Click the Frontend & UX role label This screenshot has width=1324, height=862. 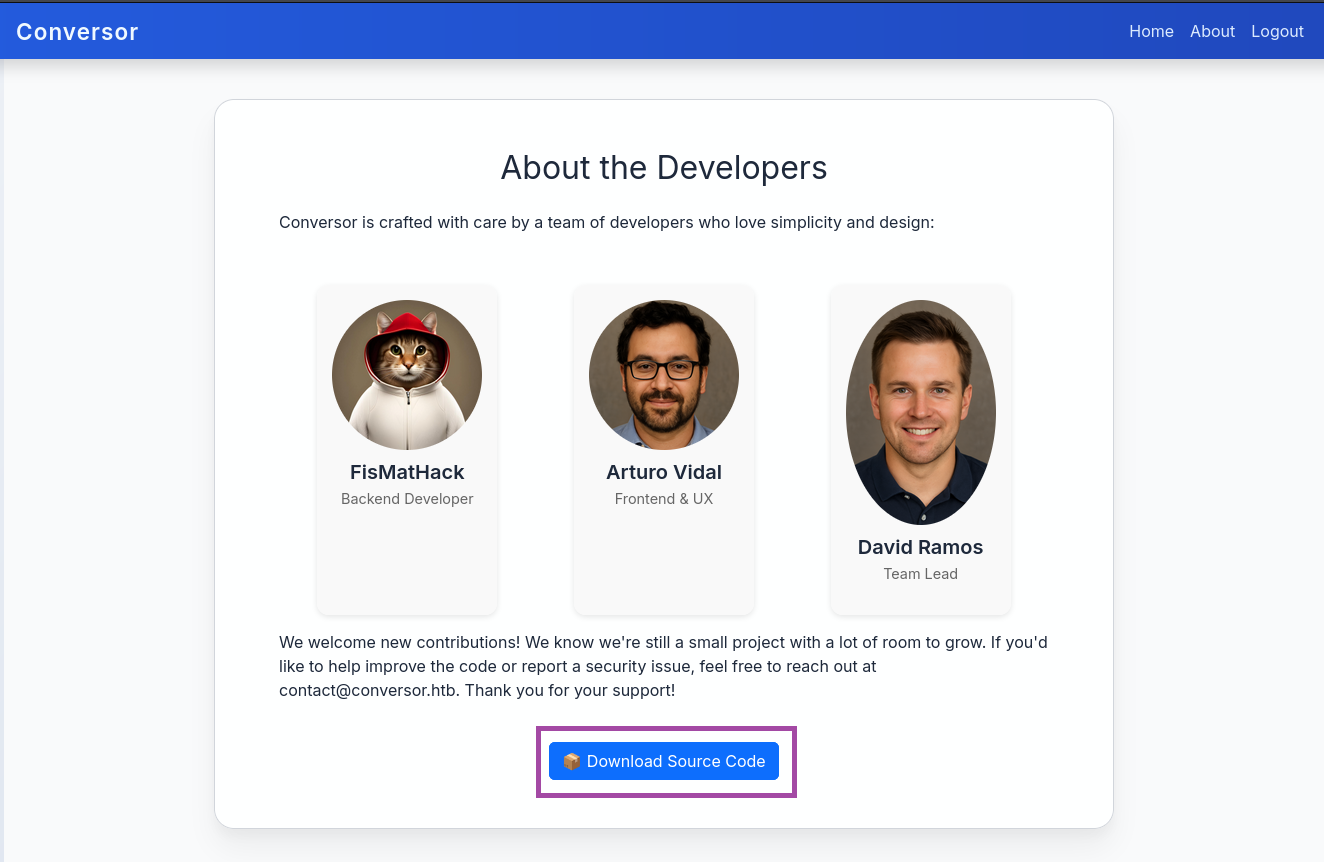(x=664, y=499)
